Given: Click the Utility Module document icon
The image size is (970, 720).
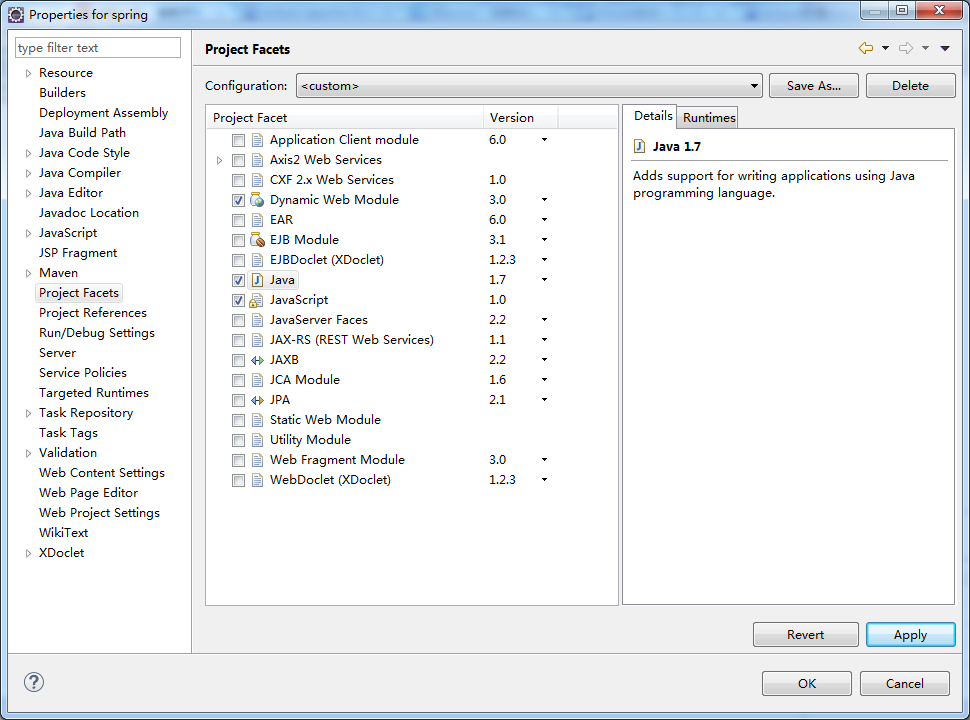Looking at the screenshot, I should [x=257, y=440].
